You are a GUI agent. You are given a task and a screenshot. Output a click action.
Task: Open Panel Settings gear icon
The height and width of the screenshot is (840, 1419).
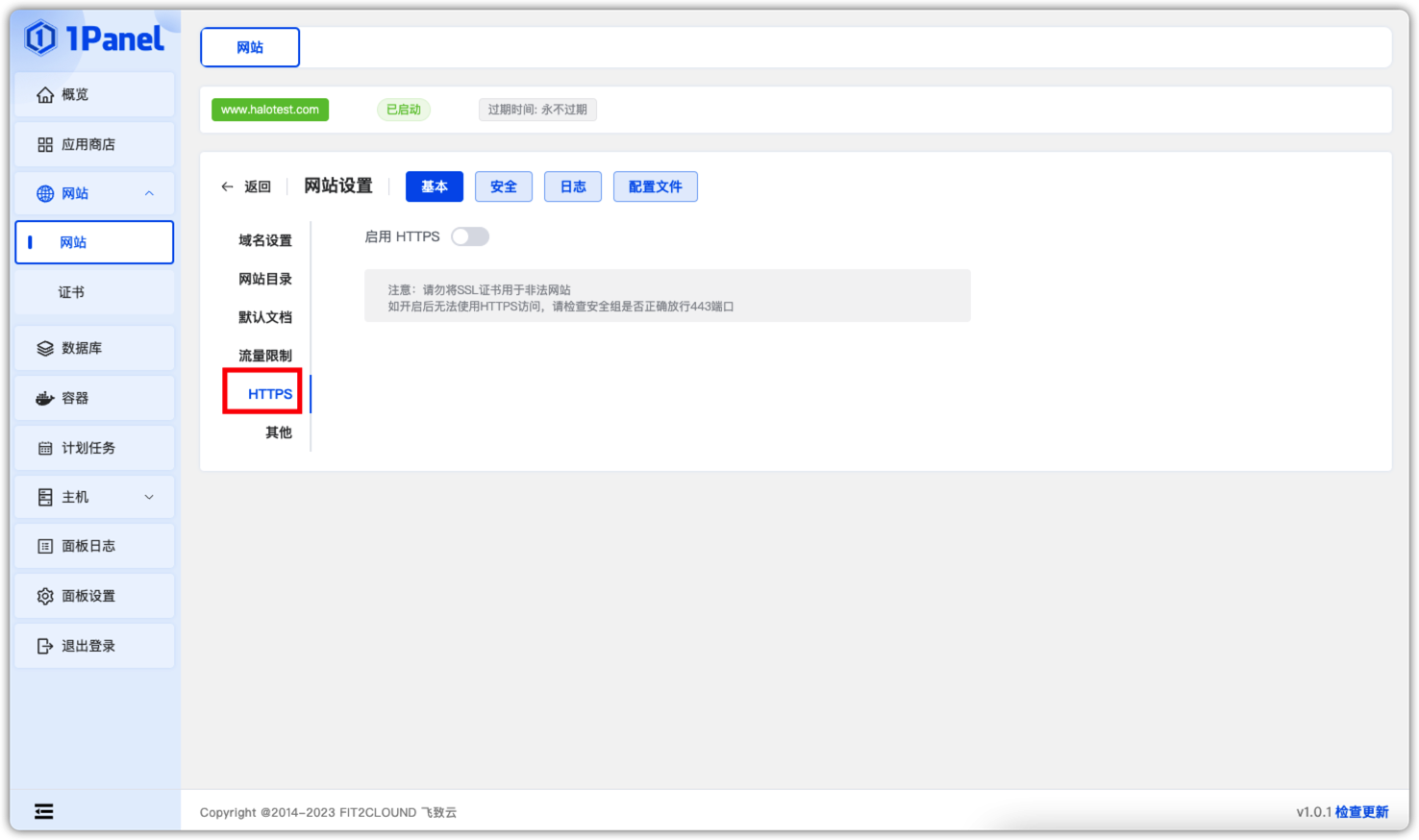coord(45,597)
